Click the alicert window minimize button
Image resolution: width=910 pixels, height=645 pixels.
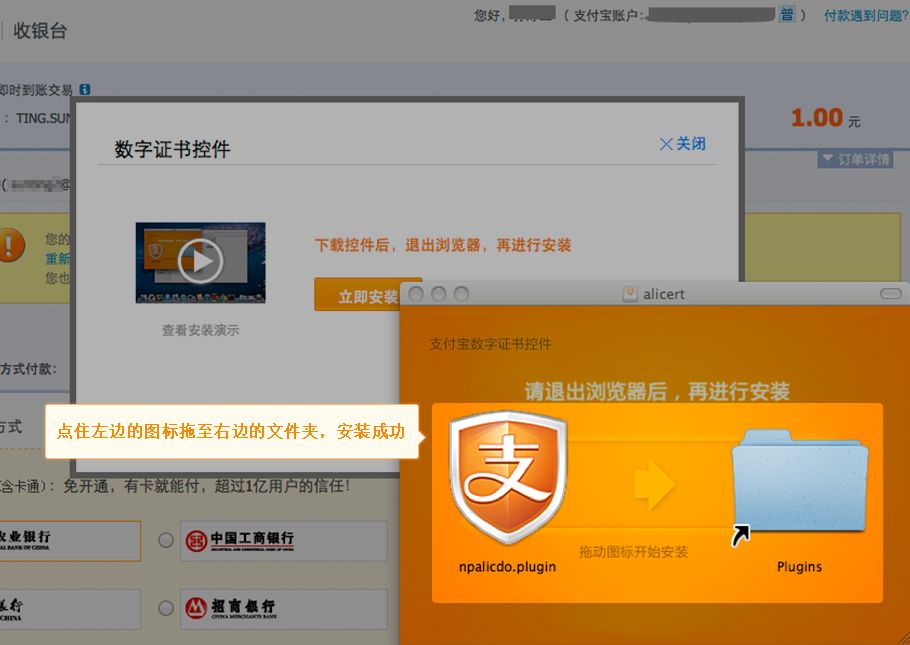coord(439,294)
